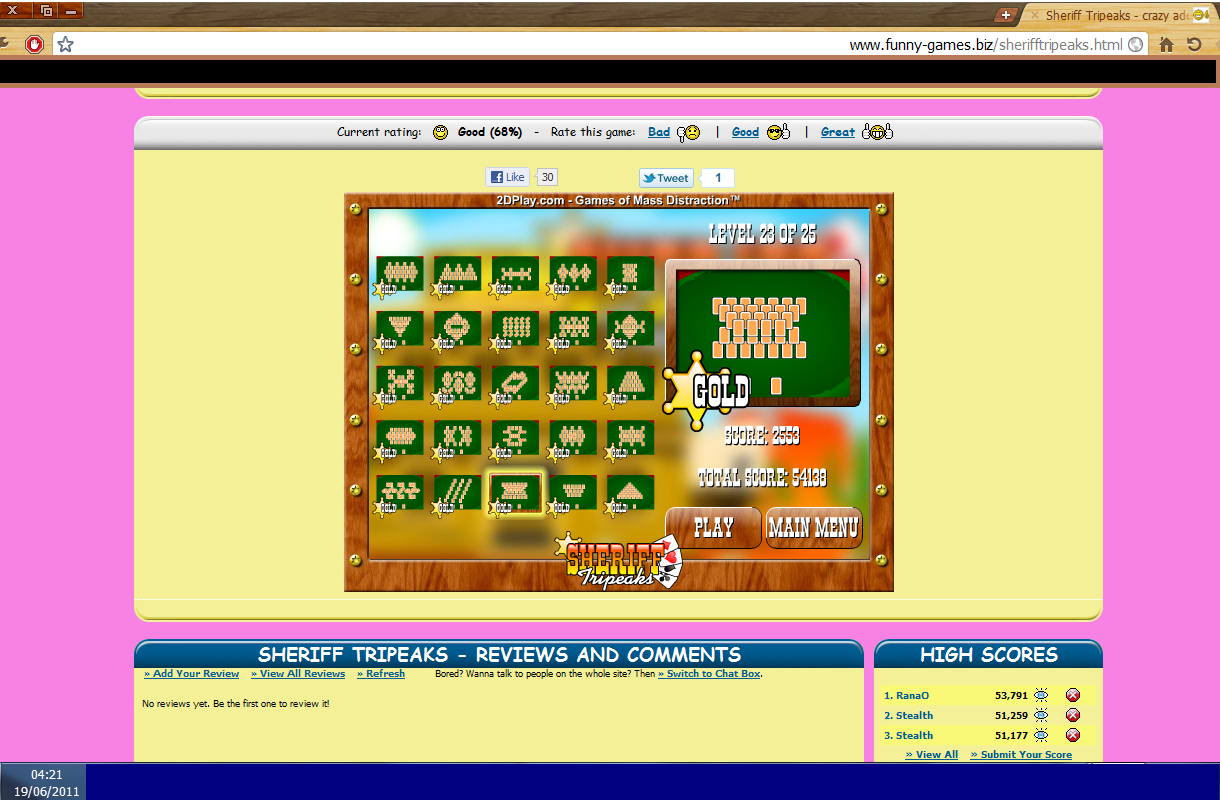Click the red X icon in RanaO's row
The height and width of the screenshot is (800, 1220).
[1073, 695]
